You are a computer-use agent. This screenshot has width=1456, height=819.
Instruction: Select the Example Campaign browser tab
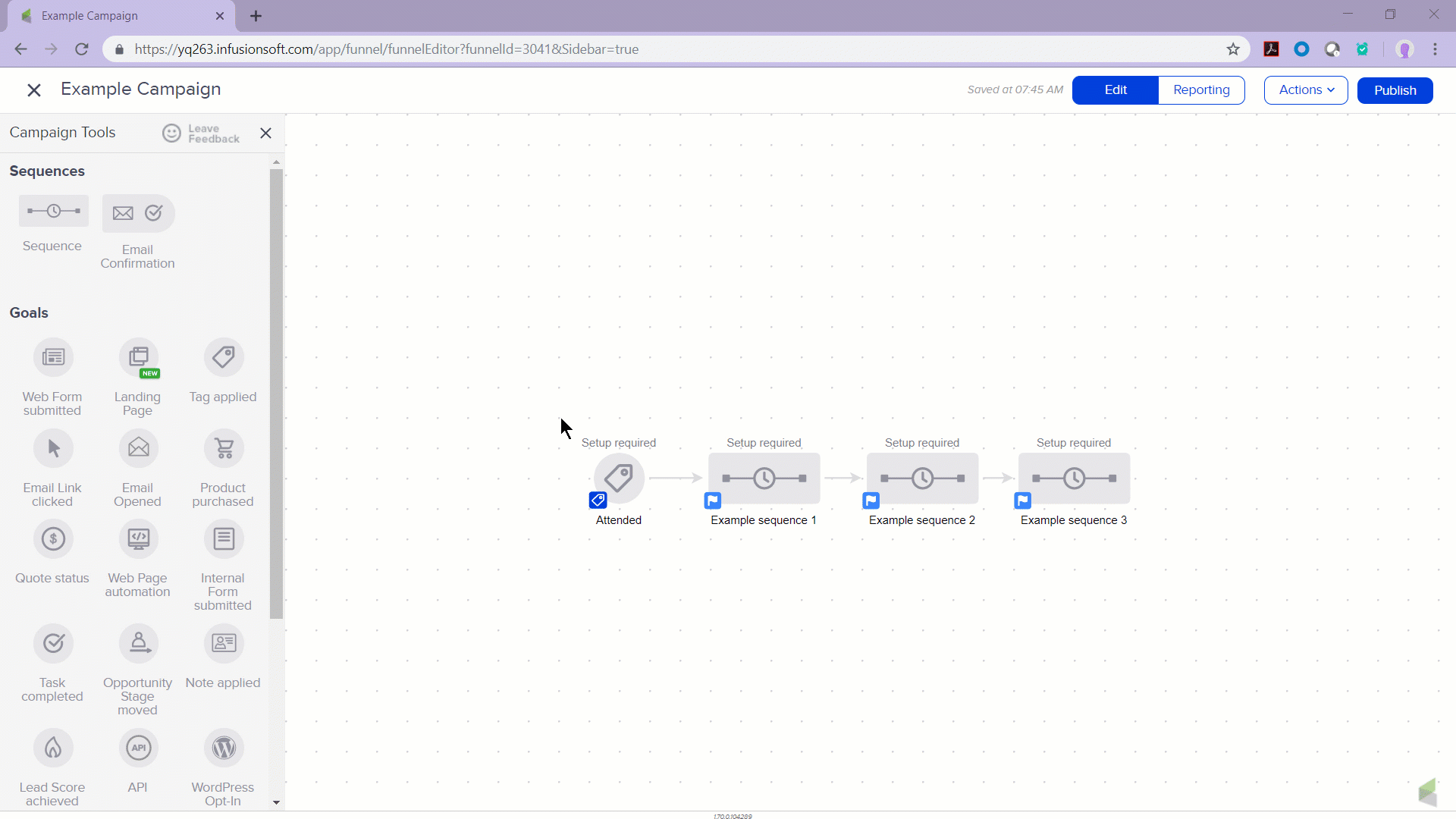coord(114,16)
